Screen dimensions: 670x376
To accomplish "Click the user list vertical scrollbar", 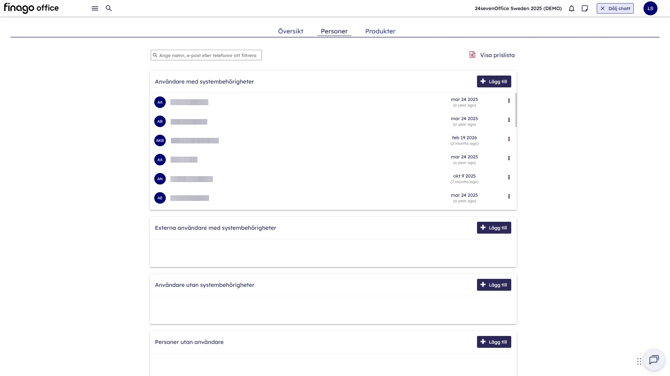I will 516,110.
